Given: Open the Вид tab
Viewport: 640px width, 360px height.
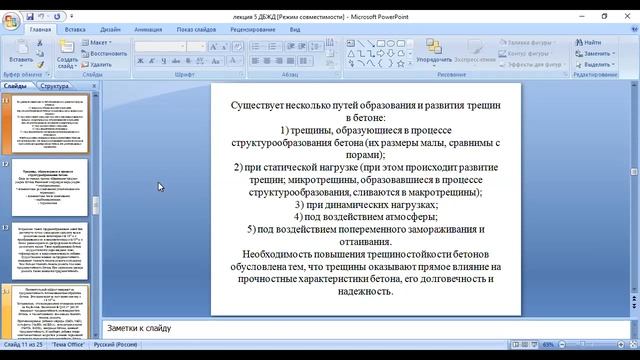Looking at the screenshot, I should 295,30.
